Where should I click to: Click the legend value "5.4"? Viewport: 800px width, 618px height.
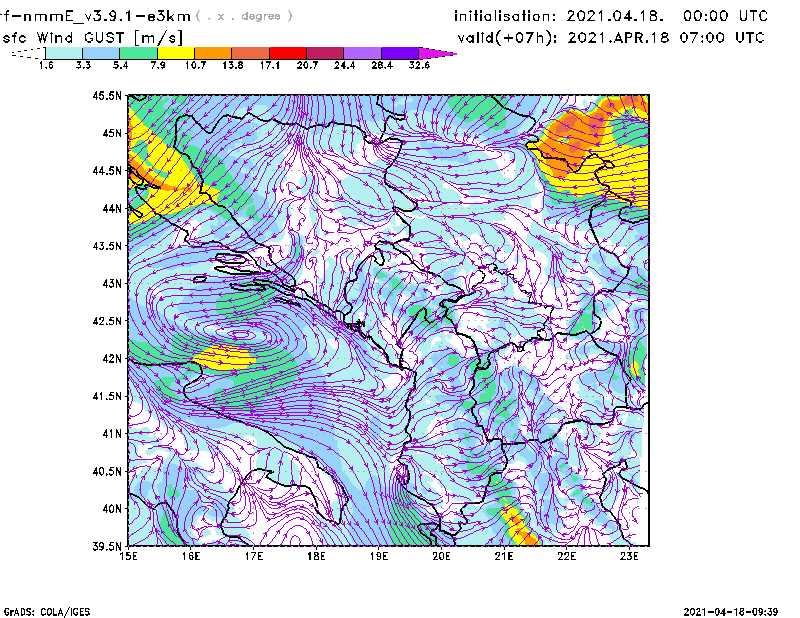tap(120, 65)
